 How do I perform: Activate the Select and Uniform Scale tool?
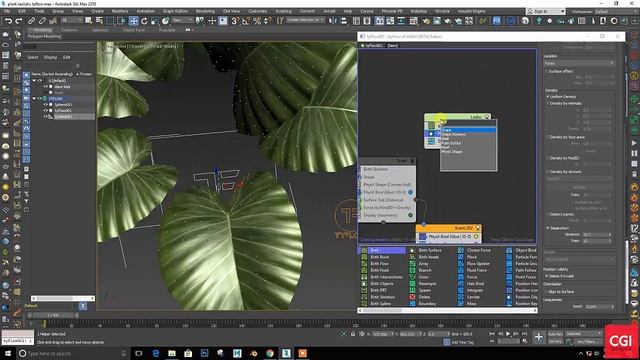tap(155, 21)
